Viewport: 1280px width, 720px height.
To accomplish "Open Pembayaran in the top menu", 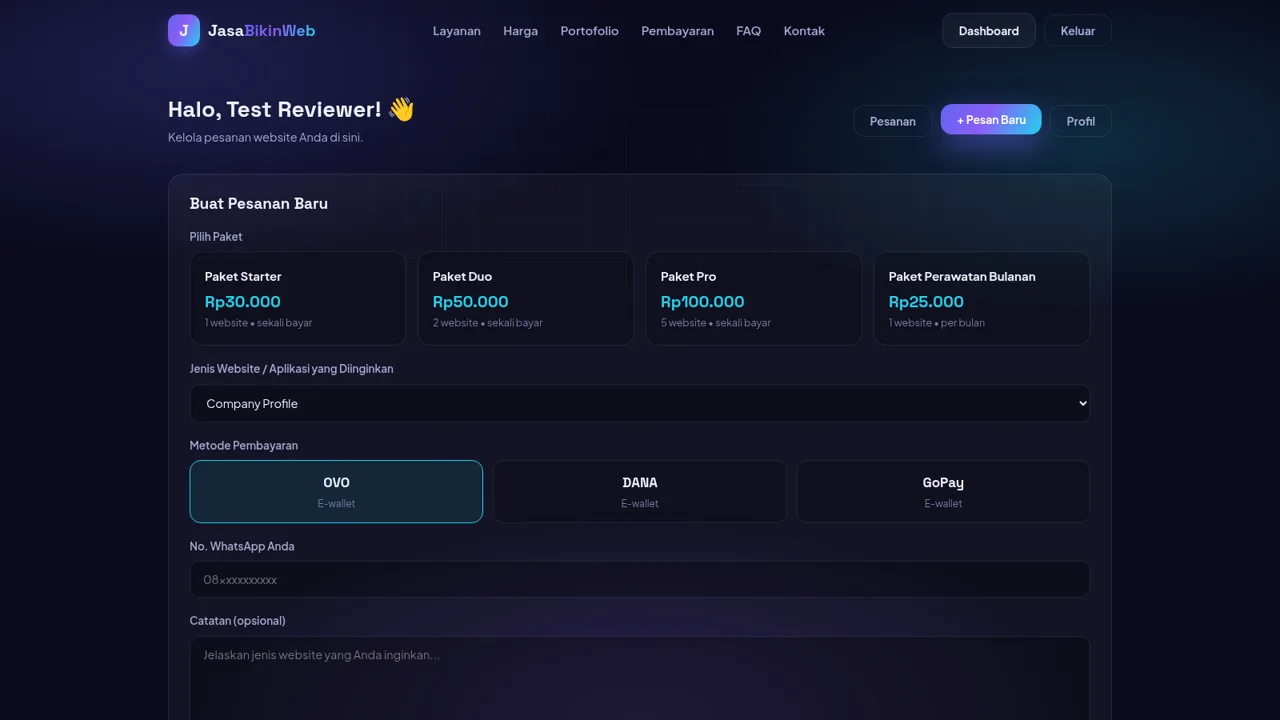I will (678, 31).
